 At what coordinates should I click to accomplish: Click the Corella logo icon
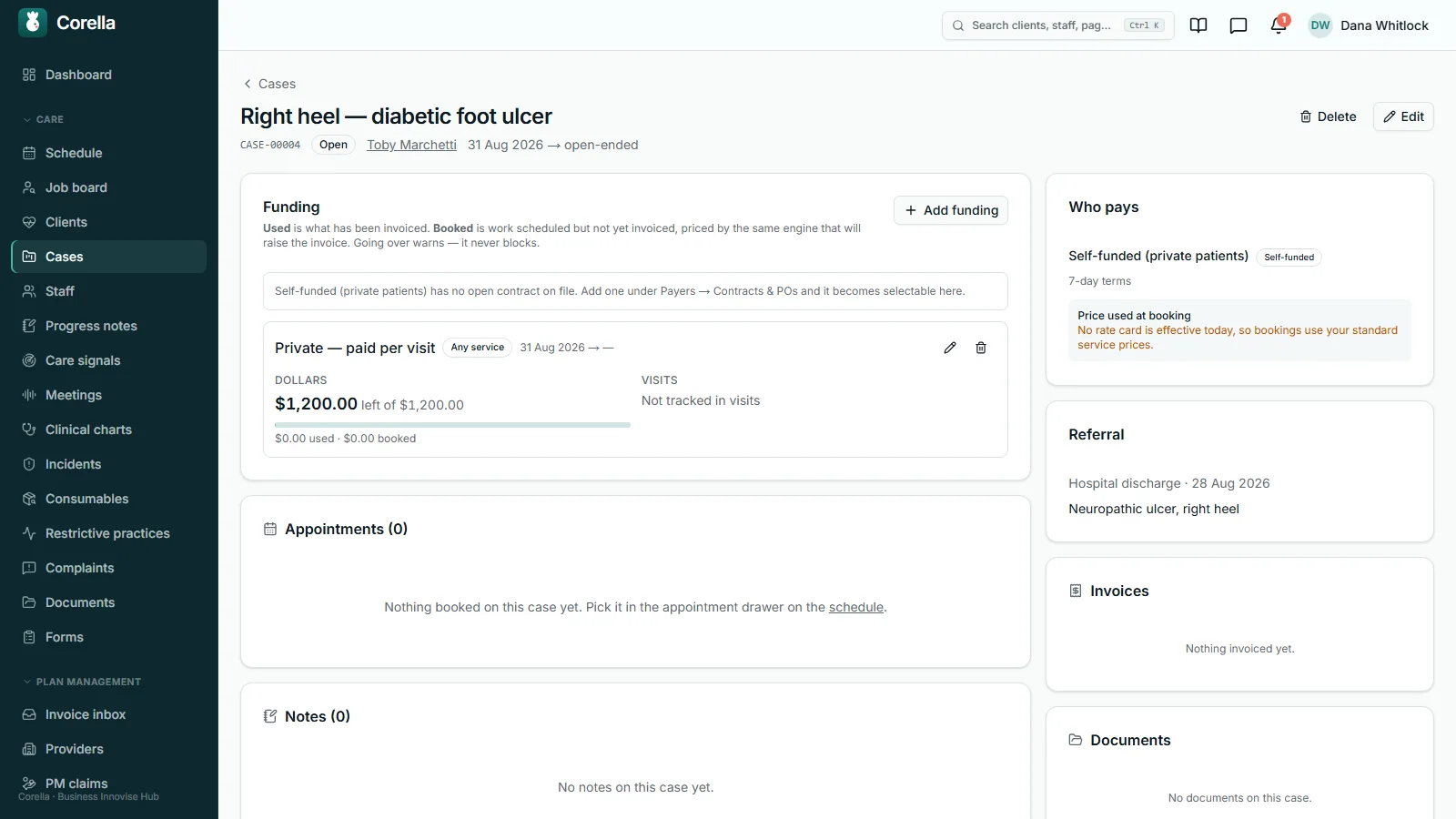point(33,23)
